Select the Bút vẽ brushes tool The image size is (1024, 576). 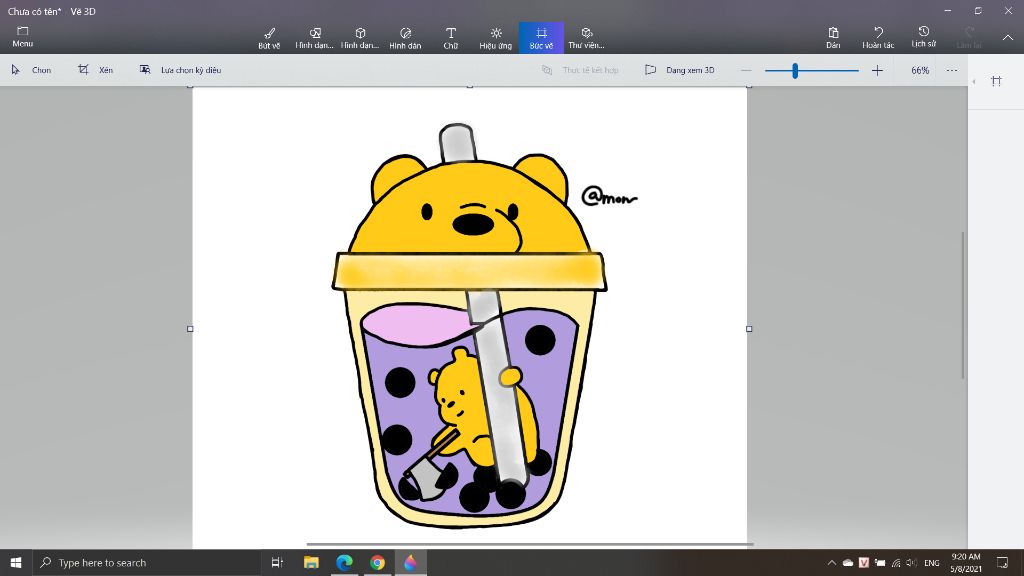pyautogui.click(x=269, y=38)
